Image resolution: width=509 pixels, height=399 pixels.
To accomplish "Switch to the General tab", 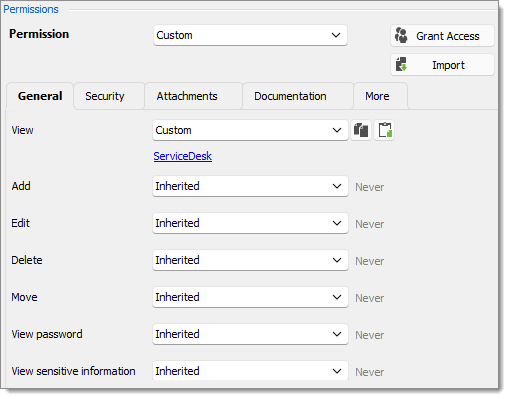I will (40, 96).
